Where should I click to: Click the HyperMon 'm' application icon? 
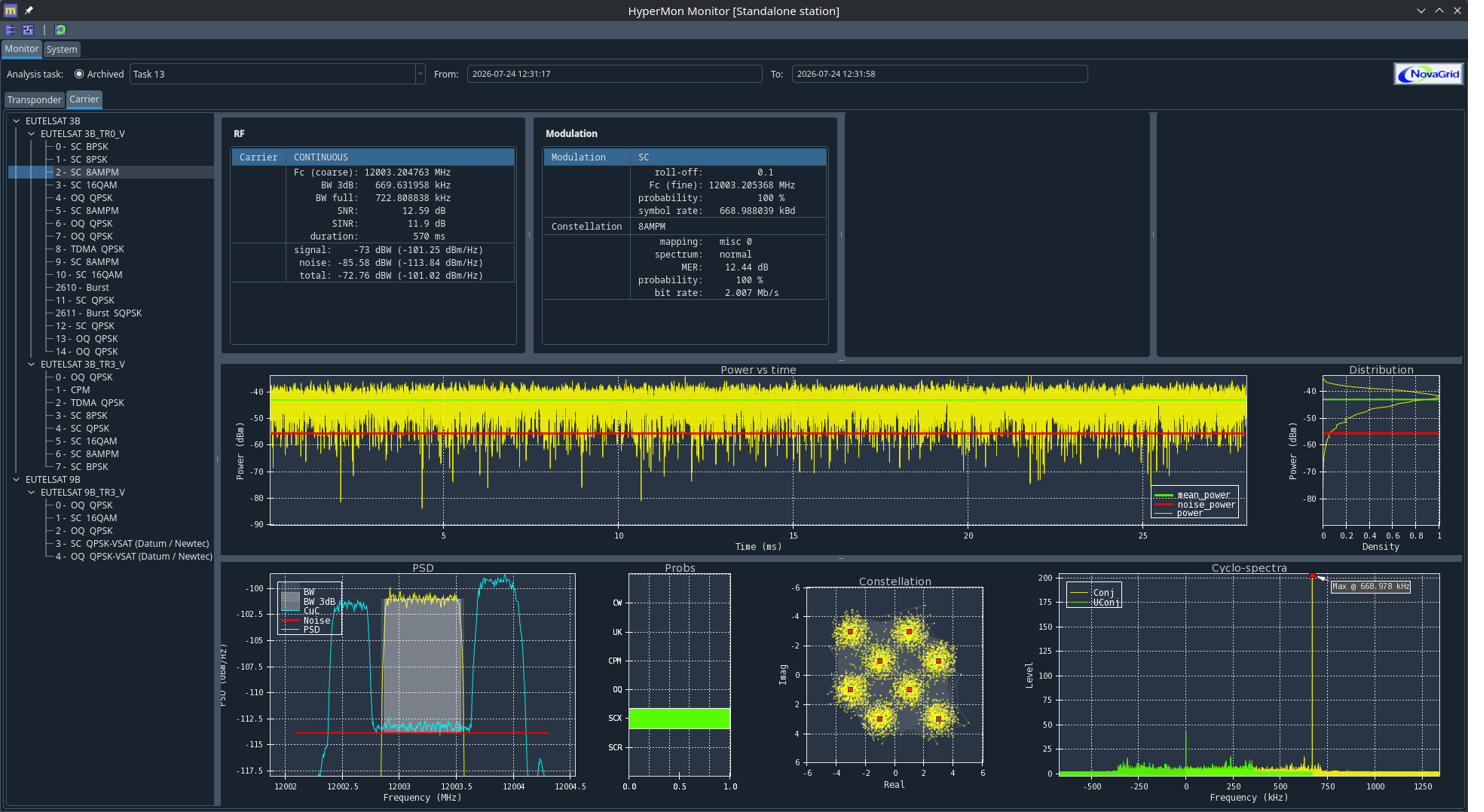11,10
